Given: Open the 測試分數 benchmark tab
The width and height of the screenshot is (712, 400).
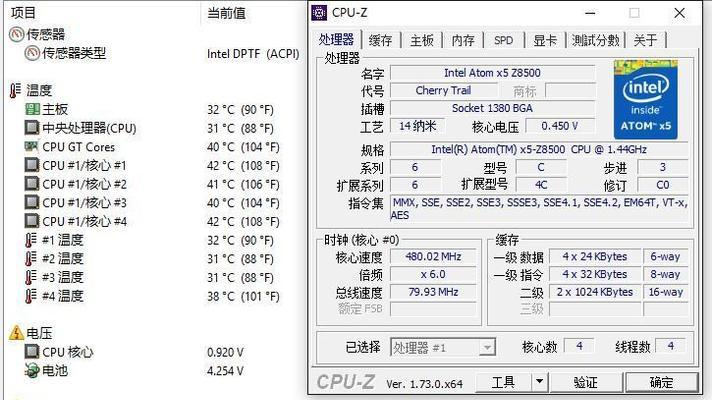Looking at the screenshot, I should coord(596,40).
